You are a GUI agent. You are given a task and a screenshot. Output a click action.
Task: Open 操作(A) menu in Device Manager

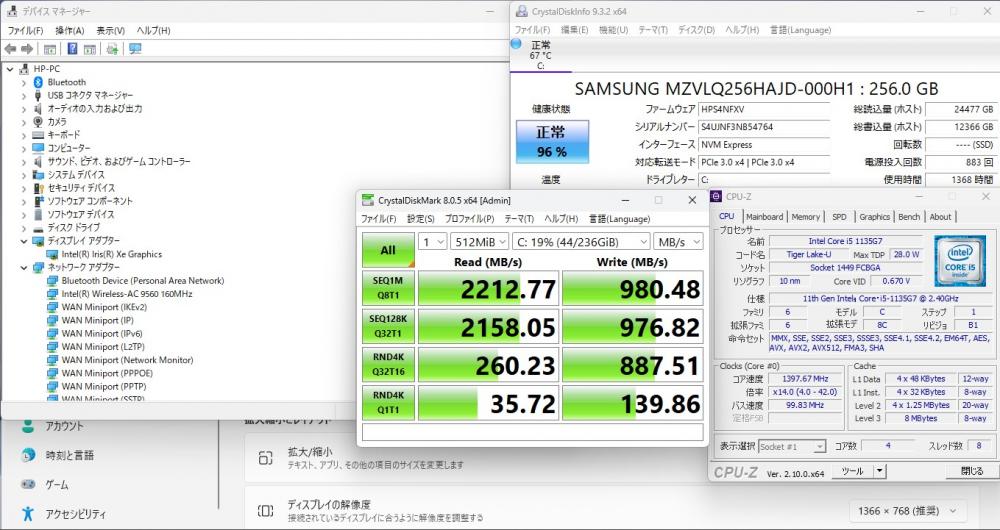(x=70, y=31)
